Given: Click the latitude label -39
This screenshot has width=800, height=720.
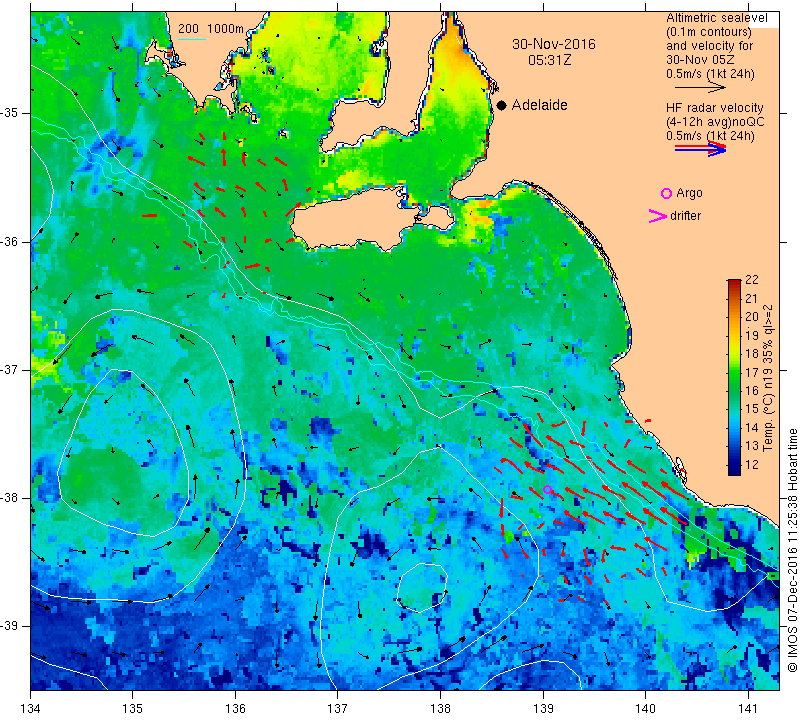Looking at the screenshot, I should click(x=10, y=626).
